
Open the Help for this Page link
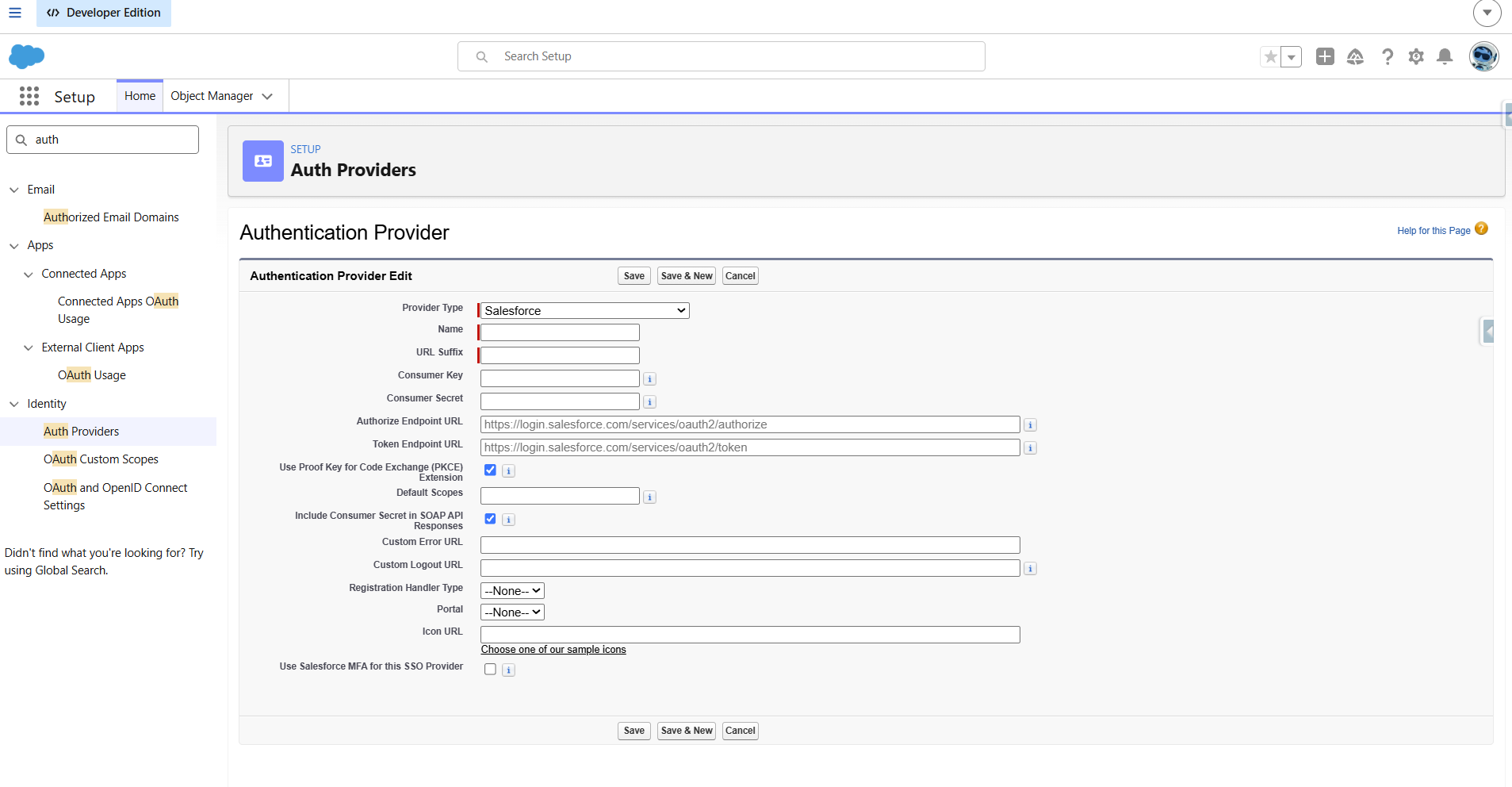click(1434, 231)
